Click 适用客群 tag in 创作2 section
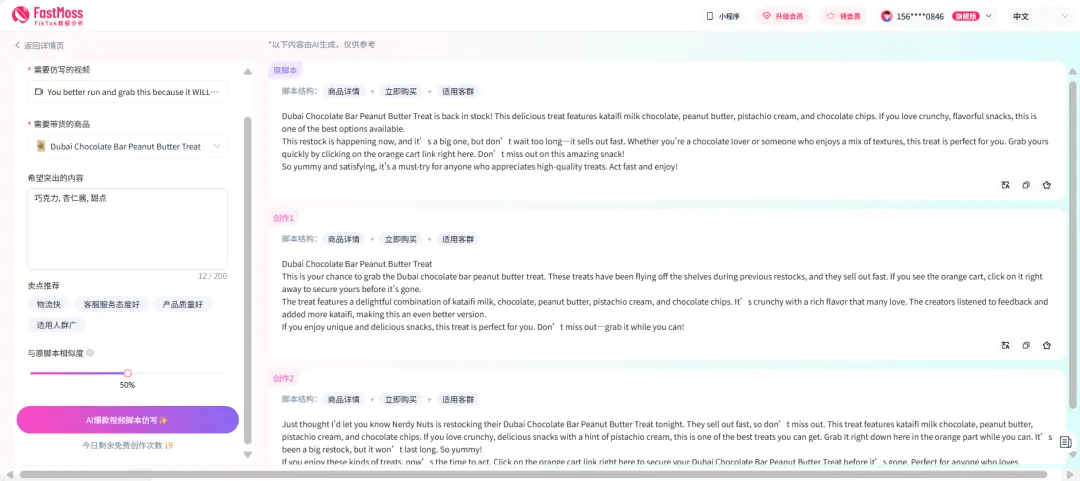This screenshot has width=1080, height=481. click(x=458, y=399)
